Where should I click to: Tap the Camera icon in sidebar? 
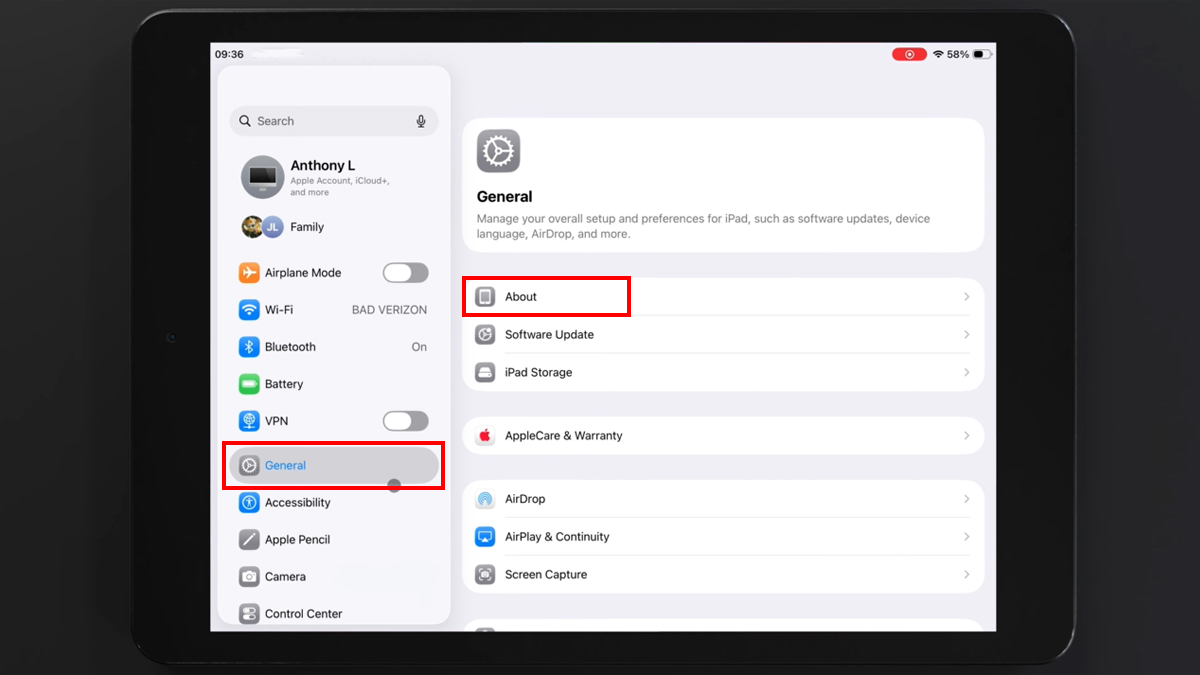[x=249, y=577]
